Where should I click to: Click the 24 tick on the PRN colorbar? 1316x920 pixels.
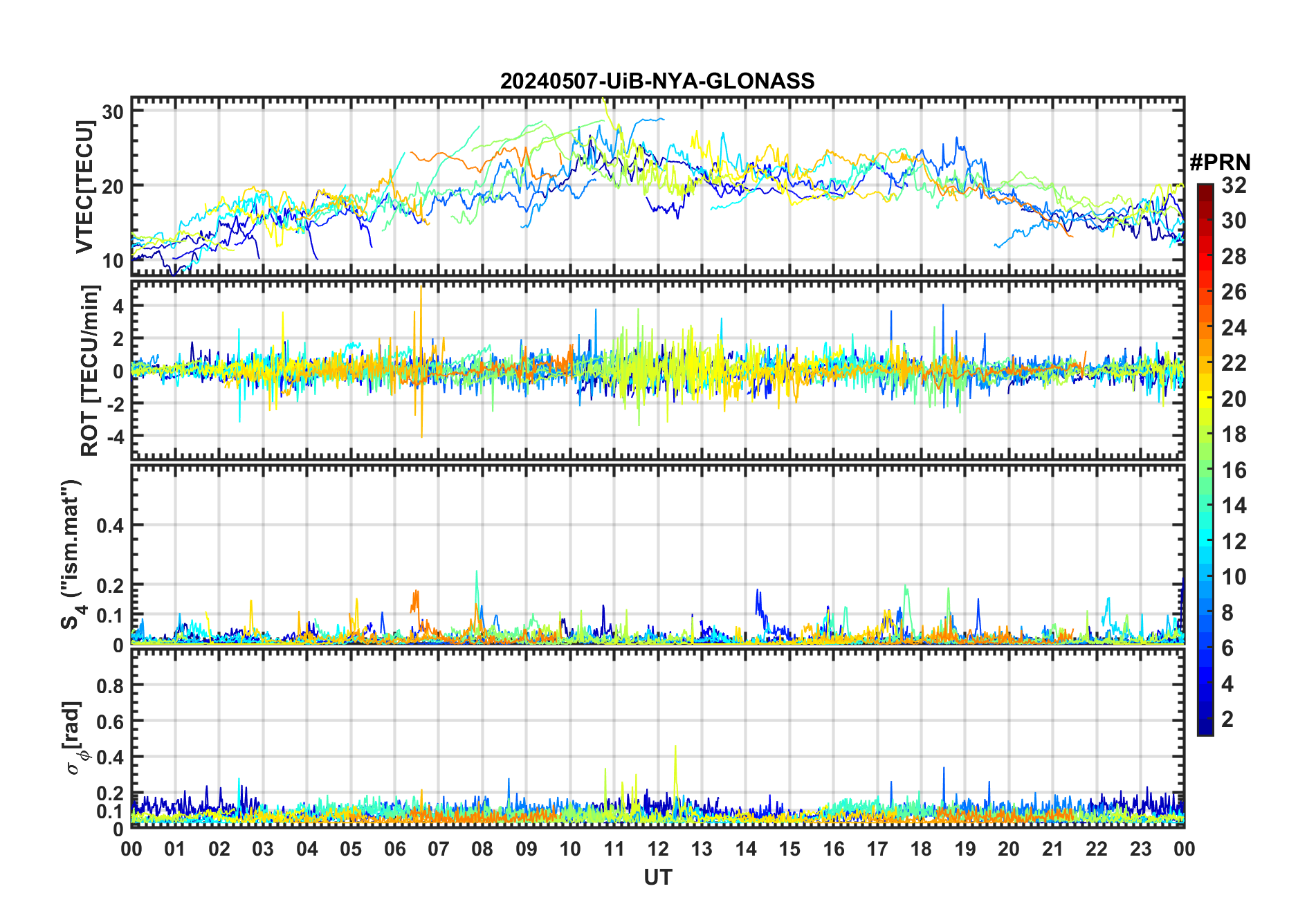pyautogui.click(x=1234, y=328)
